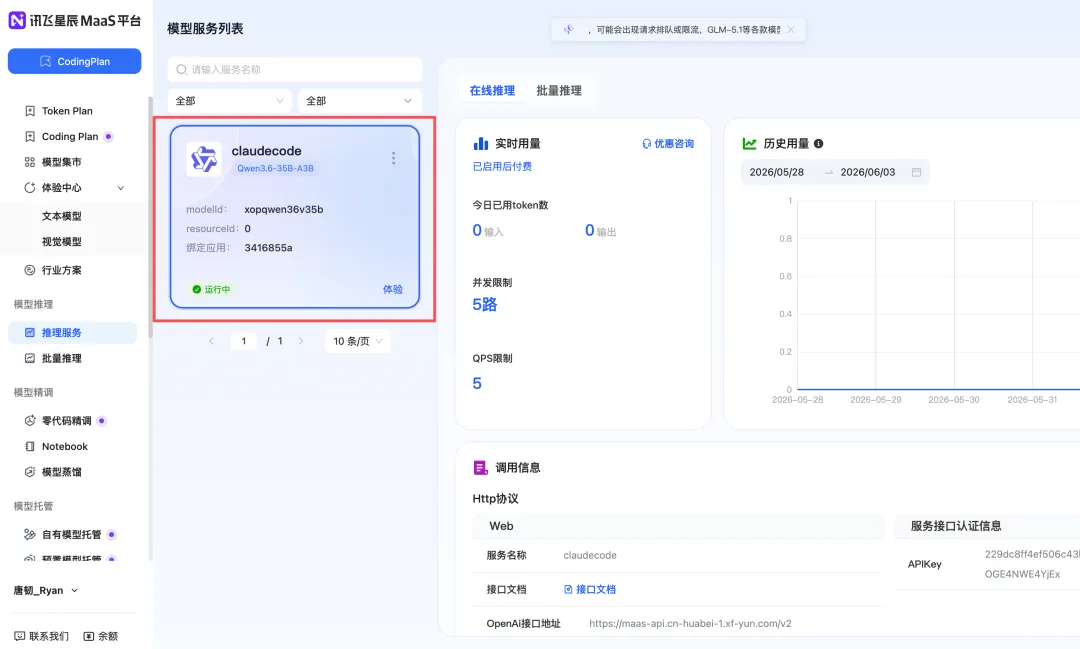Click start date 2026/05/28 field
This screenshot has height=649, width=1080.
pyautogui.click(x=777, y=172)
